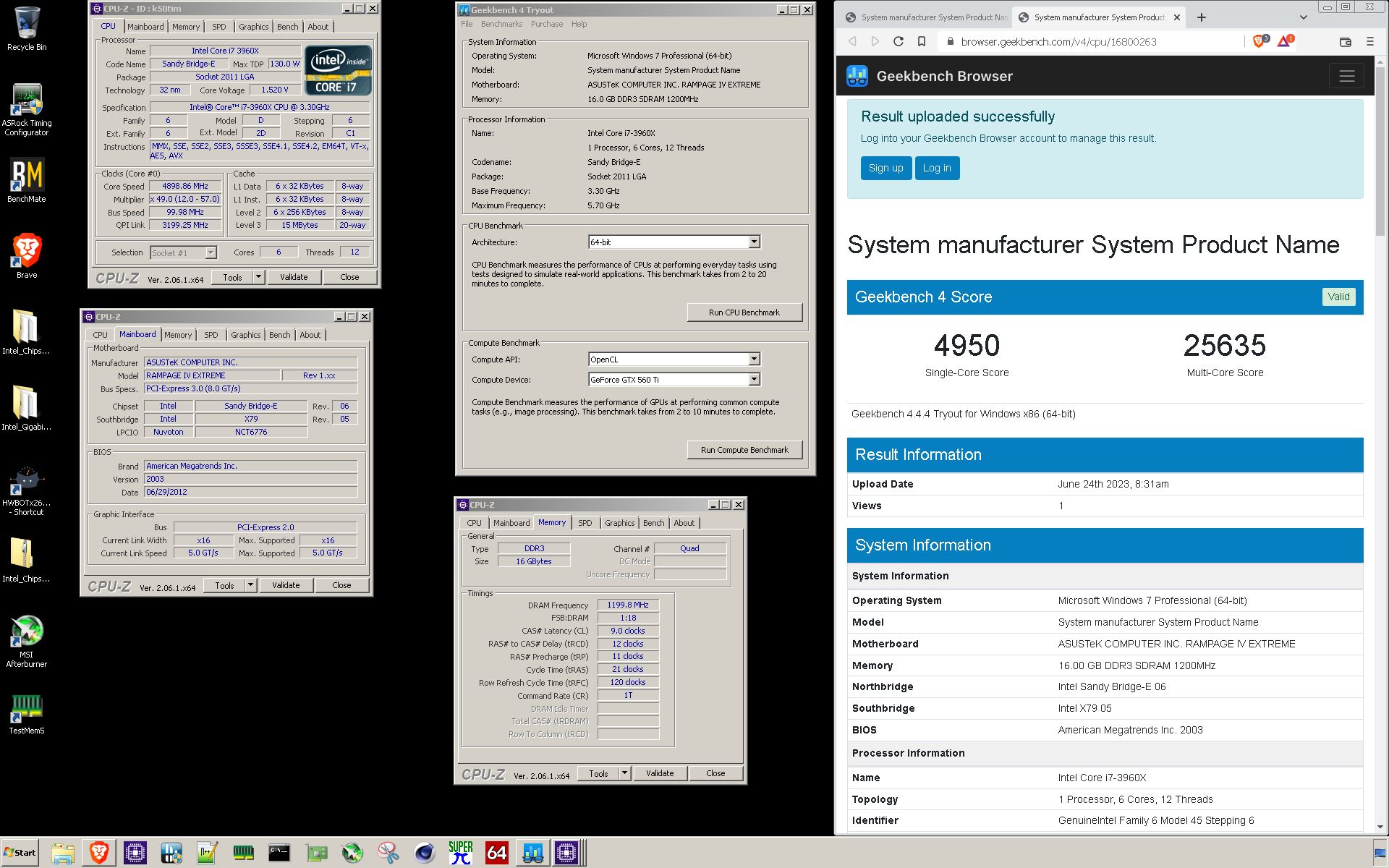The image size is (1389, 868).
Task: Click the Log in button
Action: [937, 168]
